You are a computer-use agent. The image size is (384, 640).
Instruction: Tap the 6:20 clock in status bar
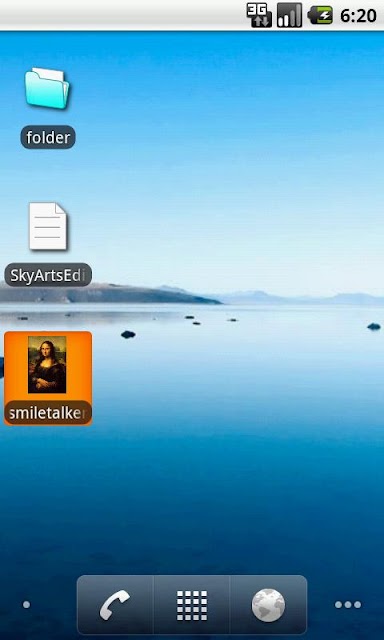[x=358, y=16]
